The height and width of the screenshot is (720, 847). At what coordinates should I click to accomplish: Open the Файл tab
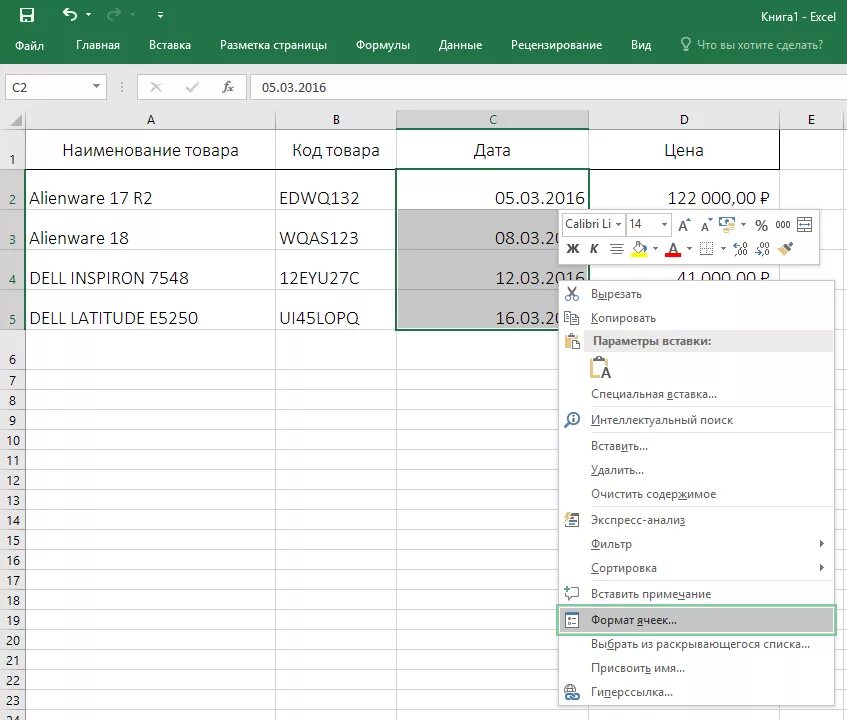[x=29, y=45]
